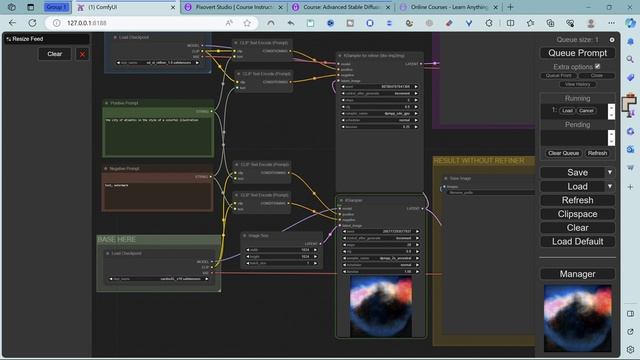Image resolution: width=640 pixels, height=360 pixels.
Task: Click the read aloud icon in address bar
Action: (229, 23)
